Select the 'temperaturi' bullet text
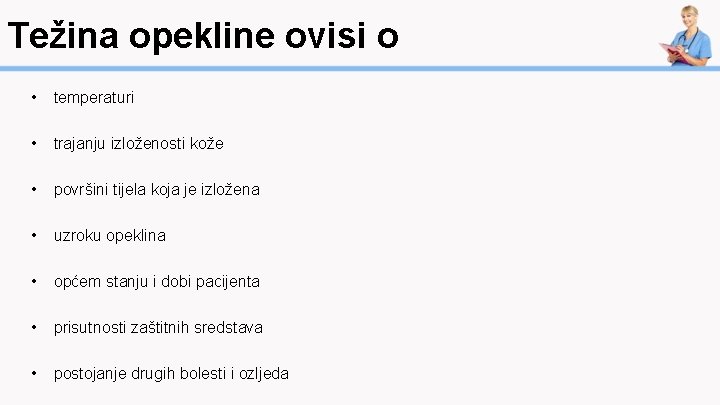The height and width of the screenshot is (405, 720). click(x=94, y=98)
